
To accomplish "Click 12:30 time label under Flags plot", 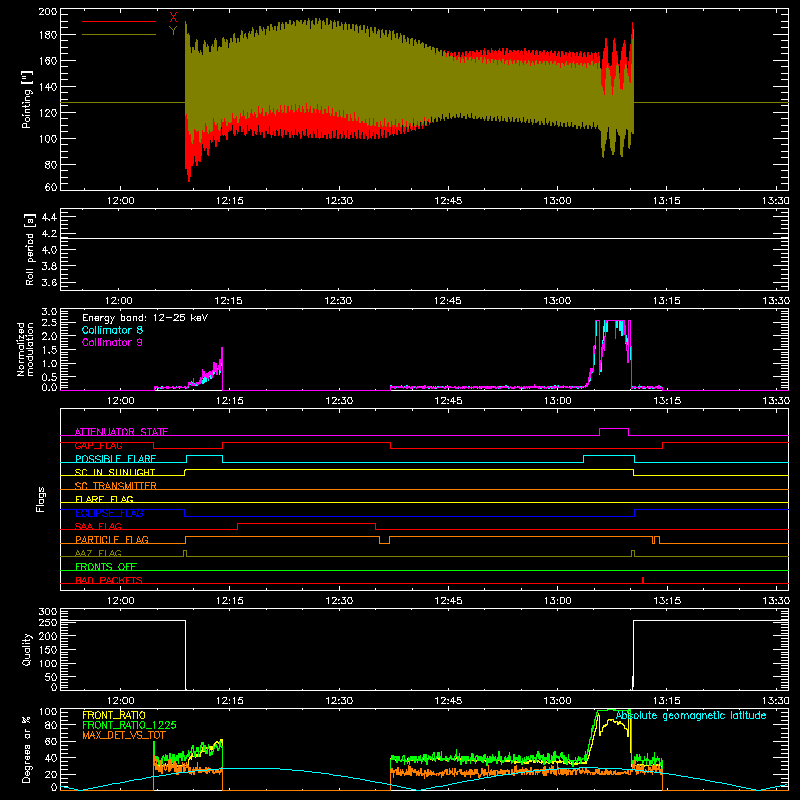I will 339,601.
